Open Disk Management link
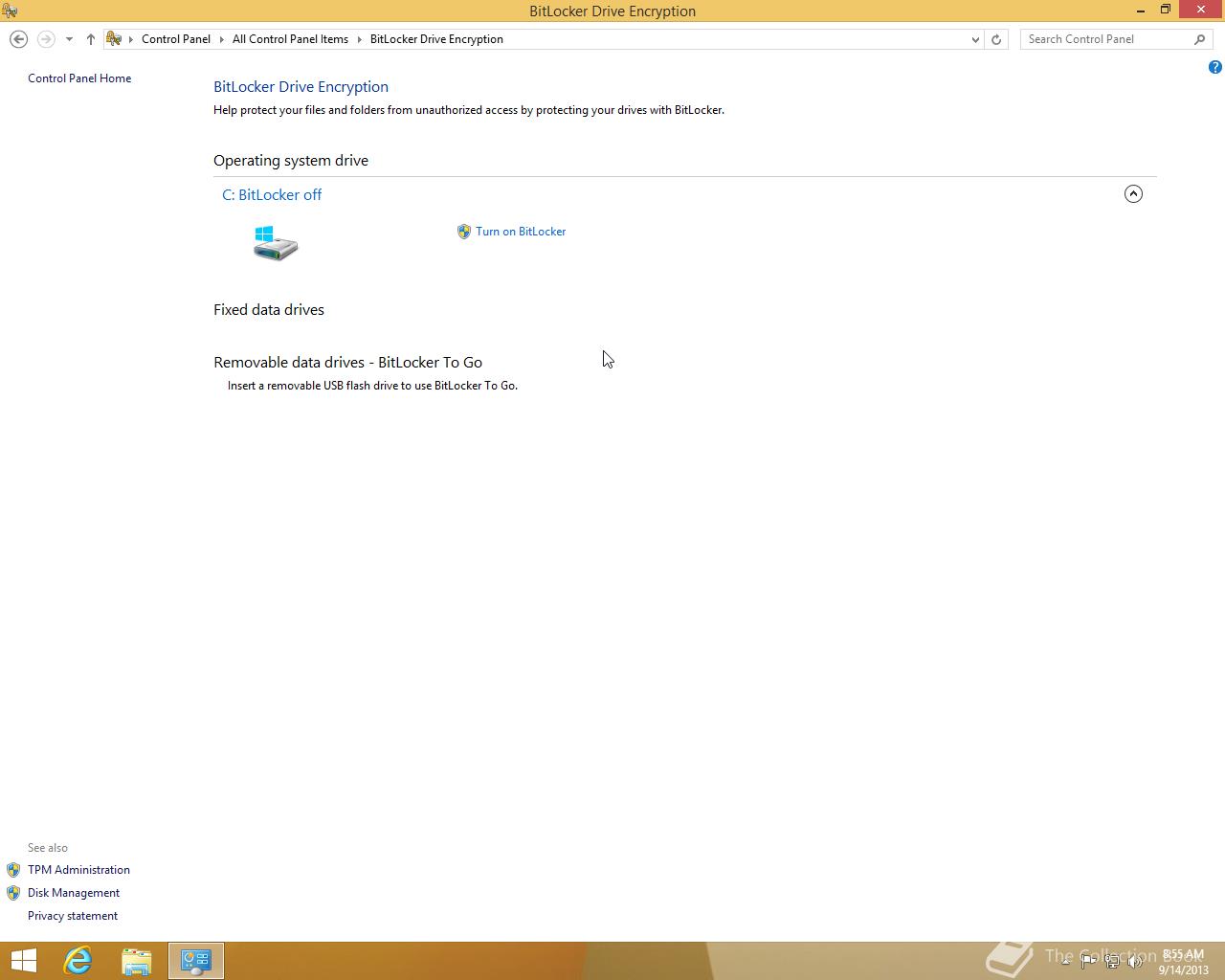 pos(74,893)
